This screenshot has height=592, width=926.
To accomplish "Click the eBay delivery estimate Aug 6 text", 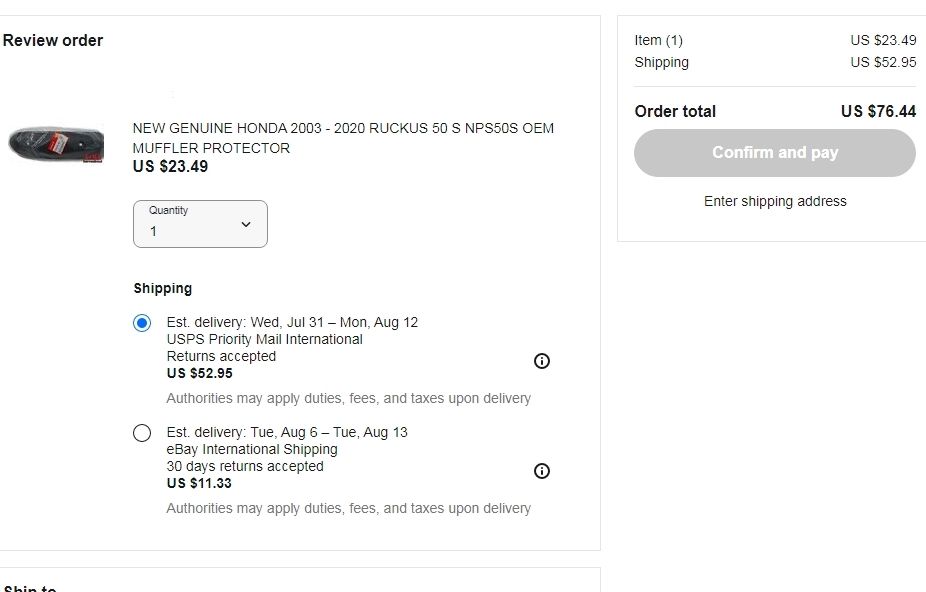I will (287, 432).
